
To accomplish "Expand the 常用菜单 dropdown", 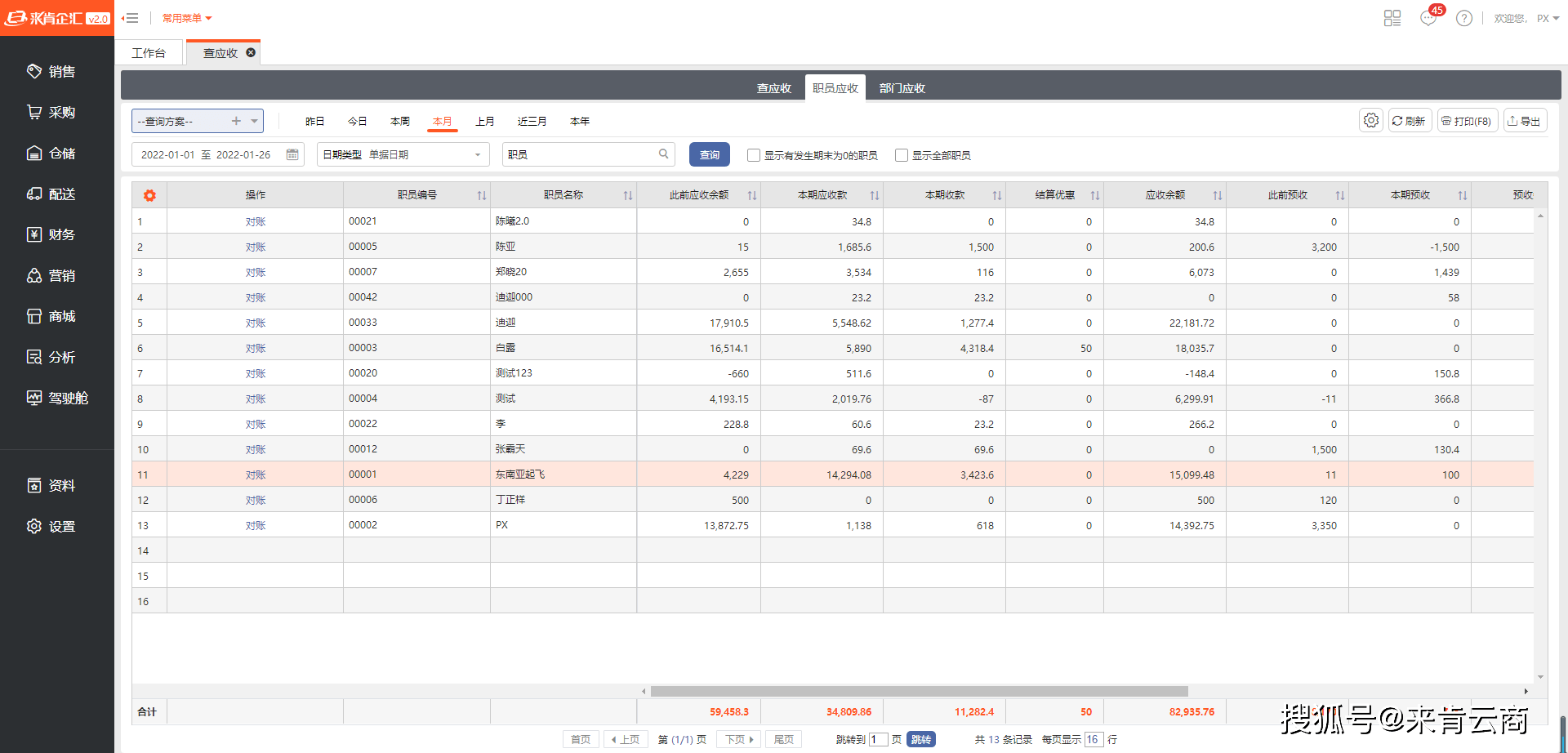I will point(187,18).
